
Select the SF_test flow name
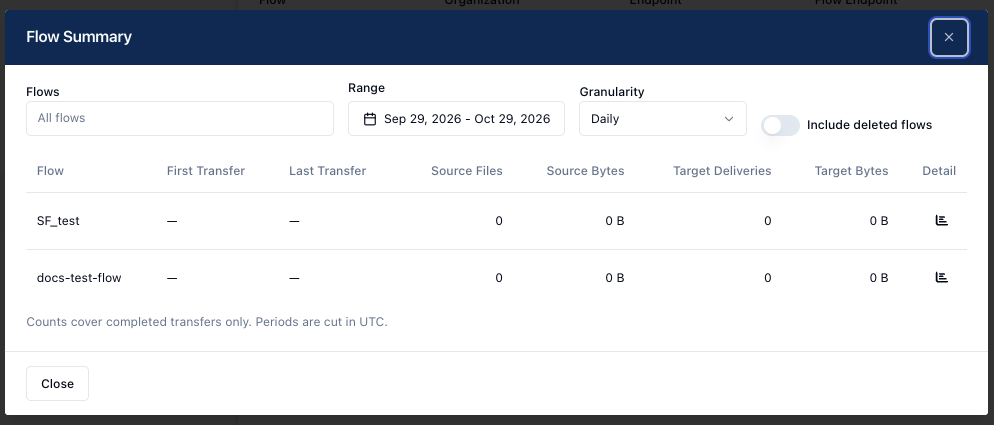(58, 221)
